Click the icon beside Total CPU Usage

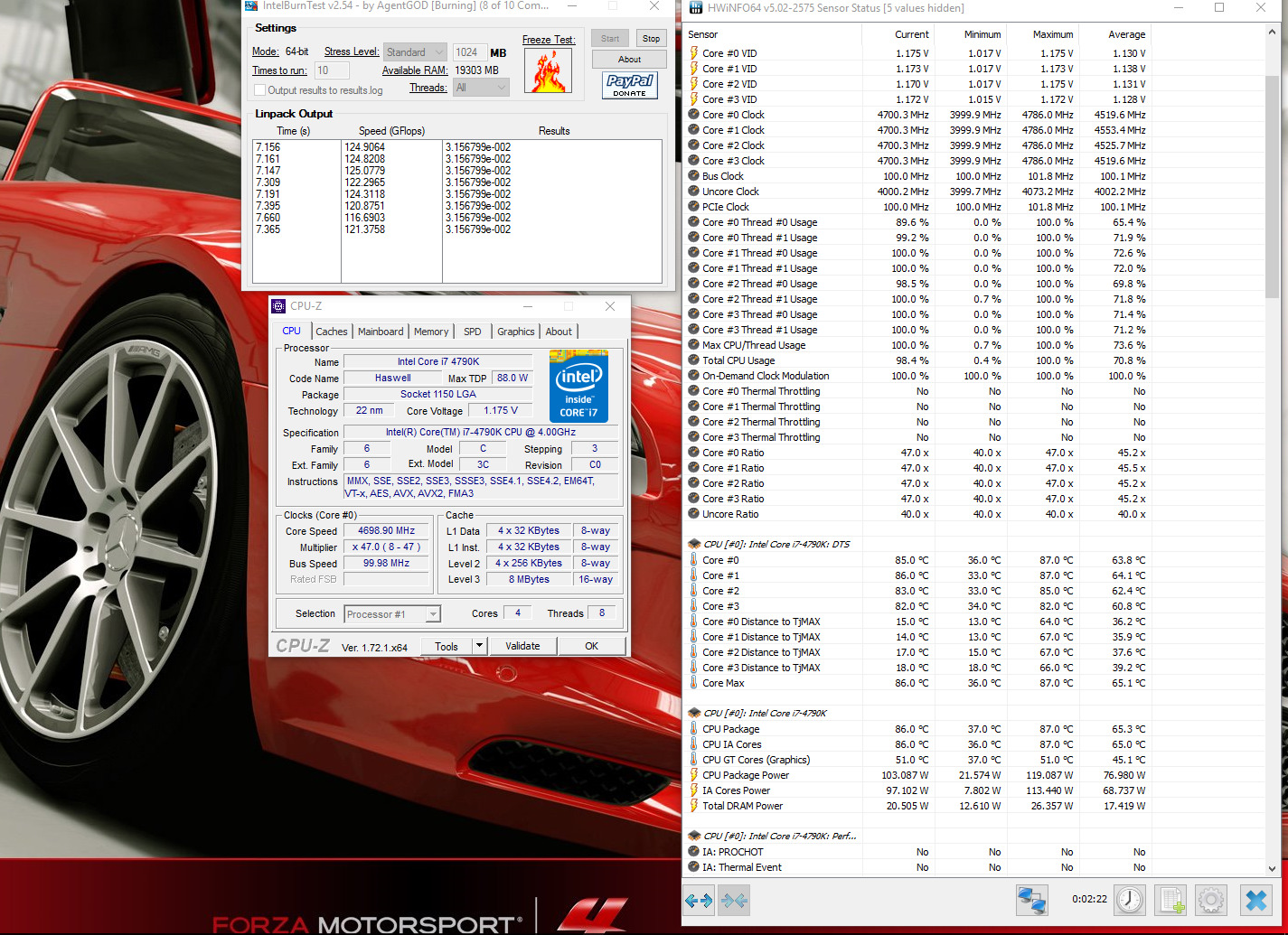(x=693, y=360)
